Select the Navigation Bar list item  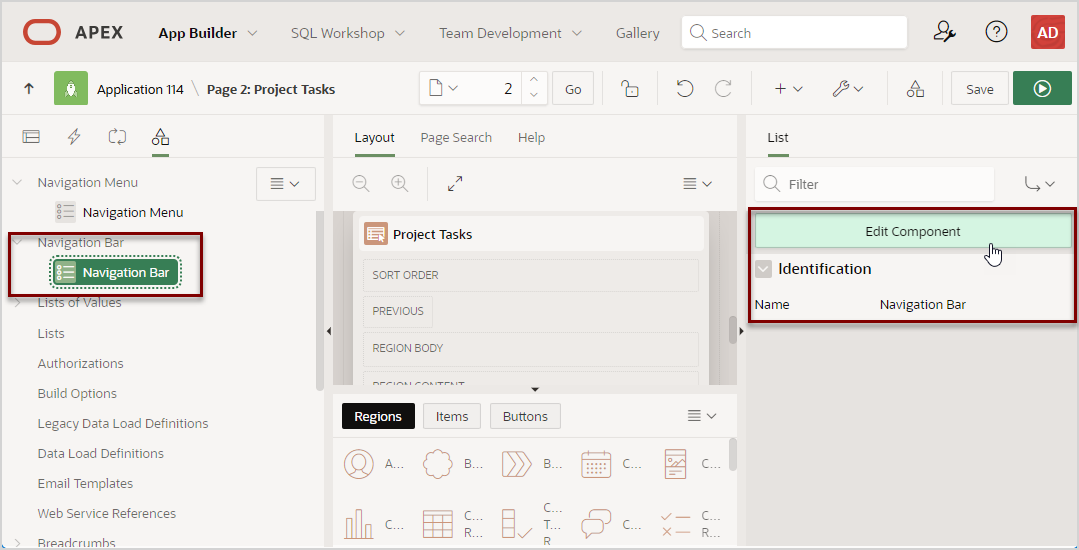115,273
